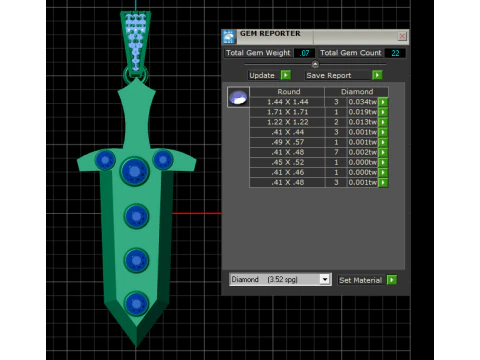Viewport: 480px width, 360px height.
Task: Select the large center gem on sword guard
Action: pyautogui.click(x=134, y=171)
